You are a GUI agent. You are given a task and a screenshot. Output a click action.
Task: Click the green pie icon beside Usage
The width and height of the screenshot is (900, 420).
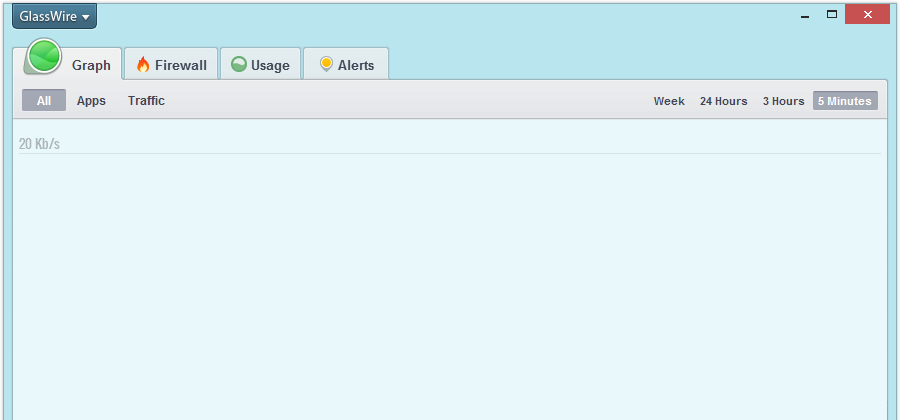point(239,65)
